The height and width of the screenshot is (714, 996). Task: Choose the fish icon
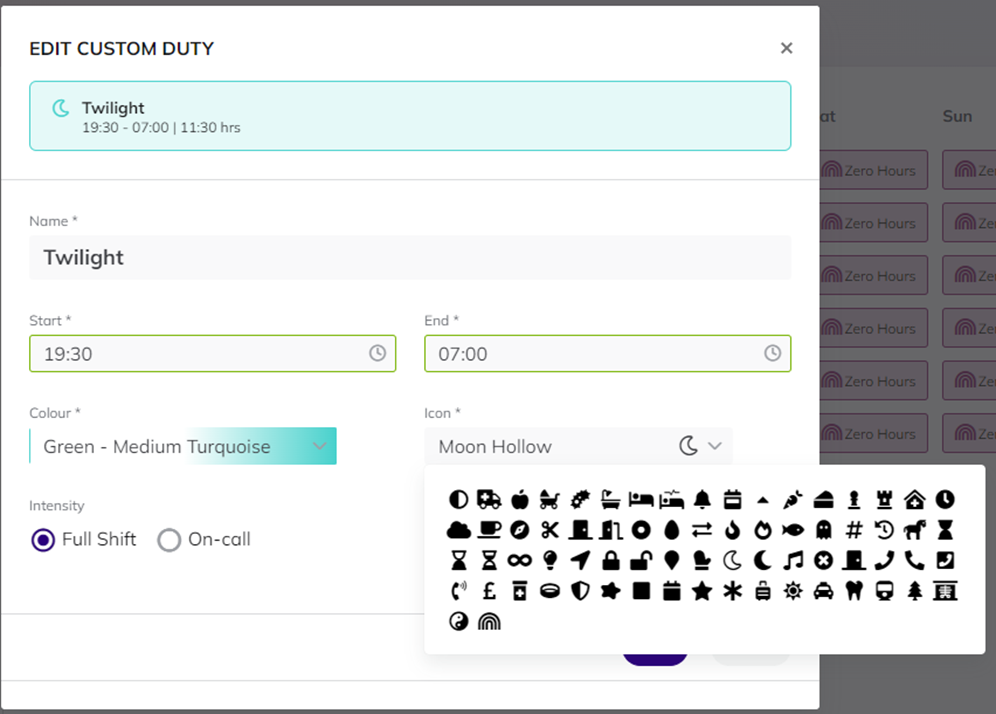coord(793,530)
